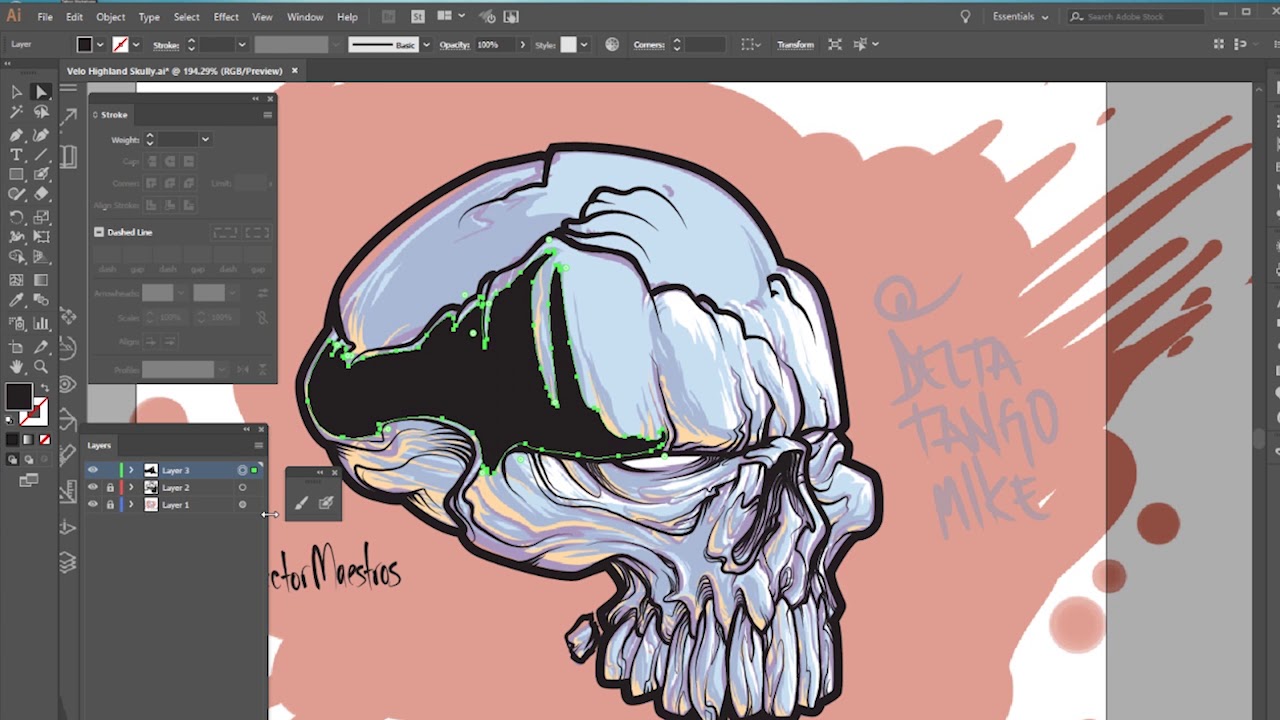
Task: Expand Layer 2 contents
Action: [x=131, y=488]
